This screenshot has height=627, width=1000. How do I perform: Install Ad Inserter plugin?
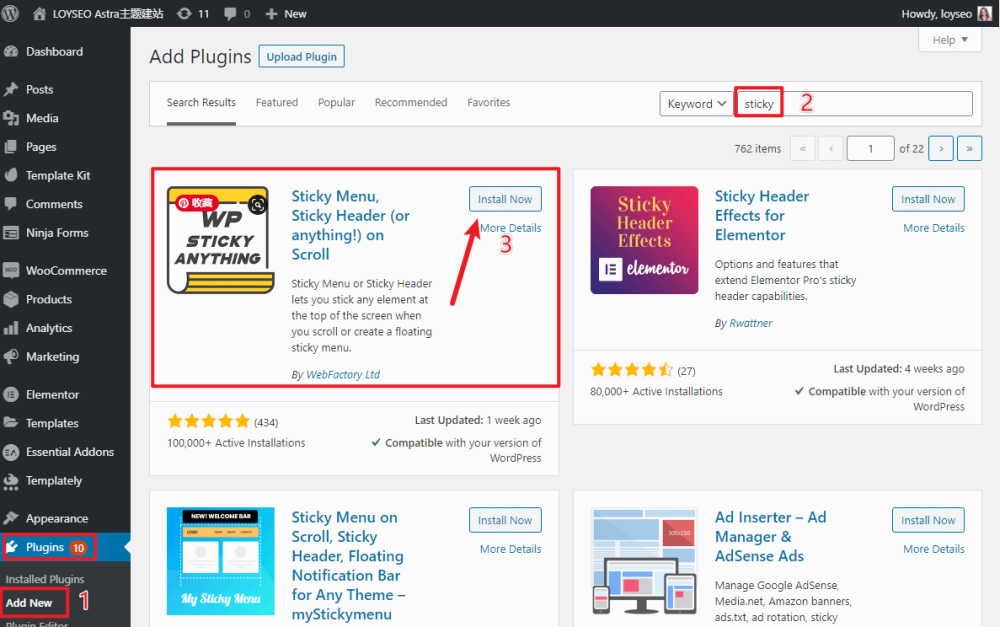[928, 520]
